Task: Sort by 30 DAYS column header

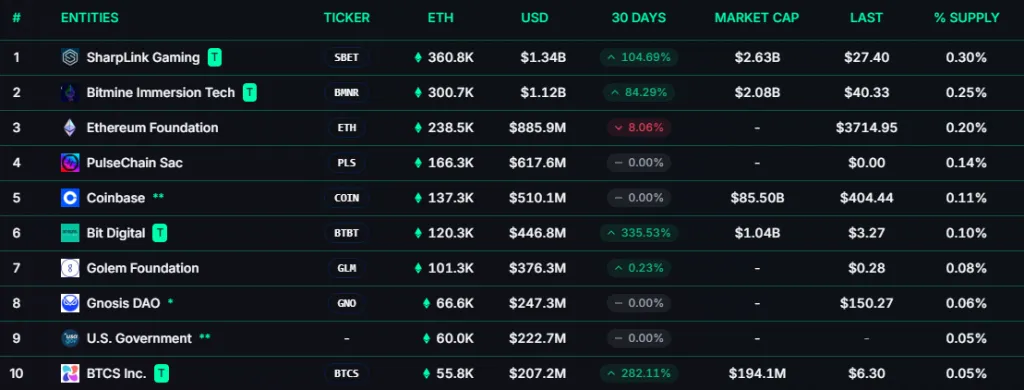Action: tap(639, 18)
